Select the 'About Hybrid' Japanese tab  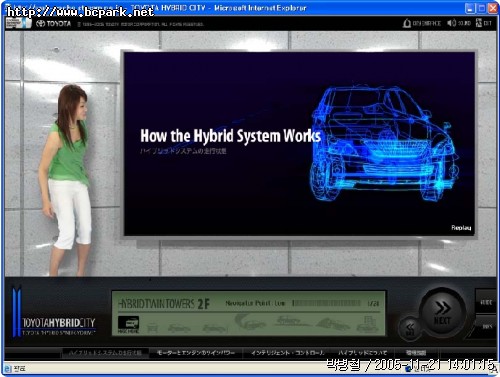tap(363, 352)
